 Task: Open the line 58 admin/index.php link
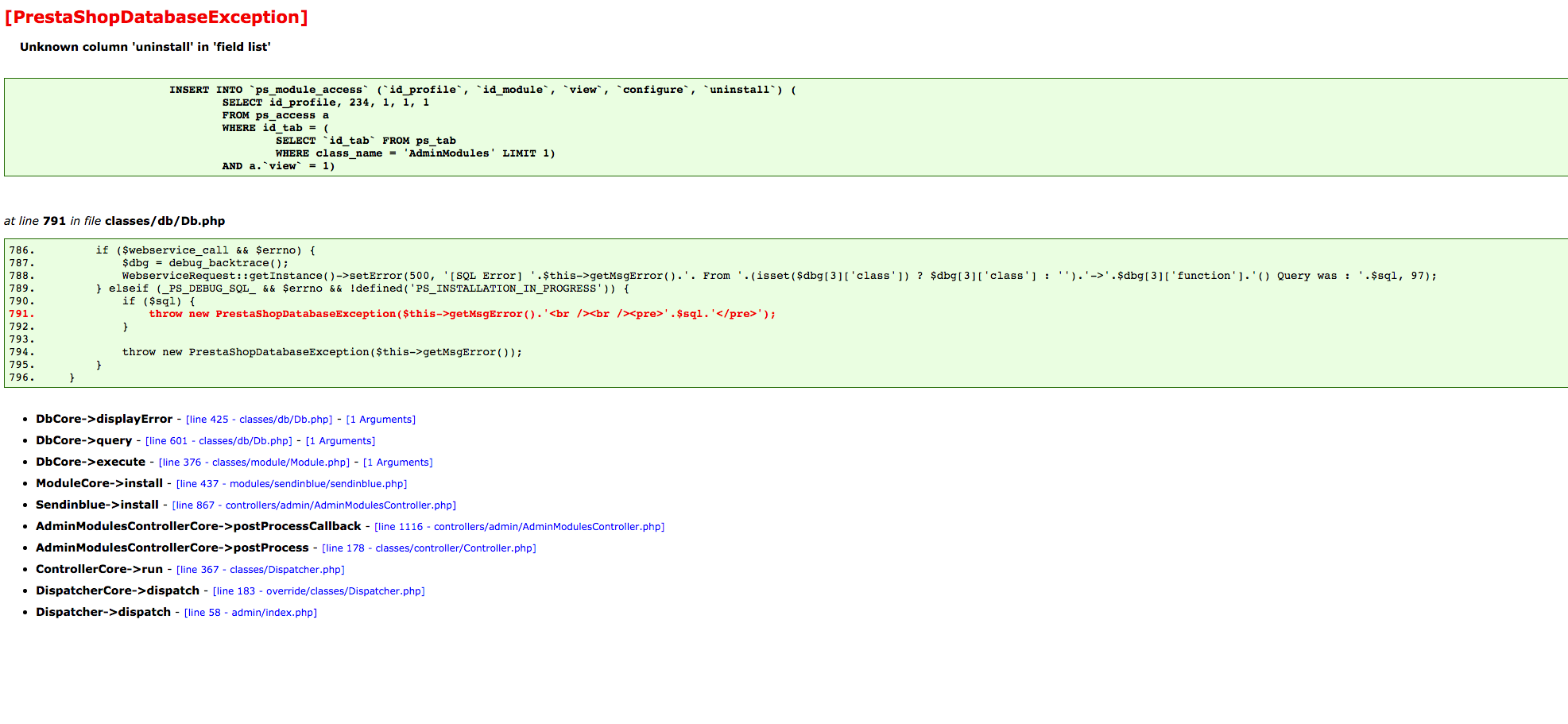(x=250, y=613)
